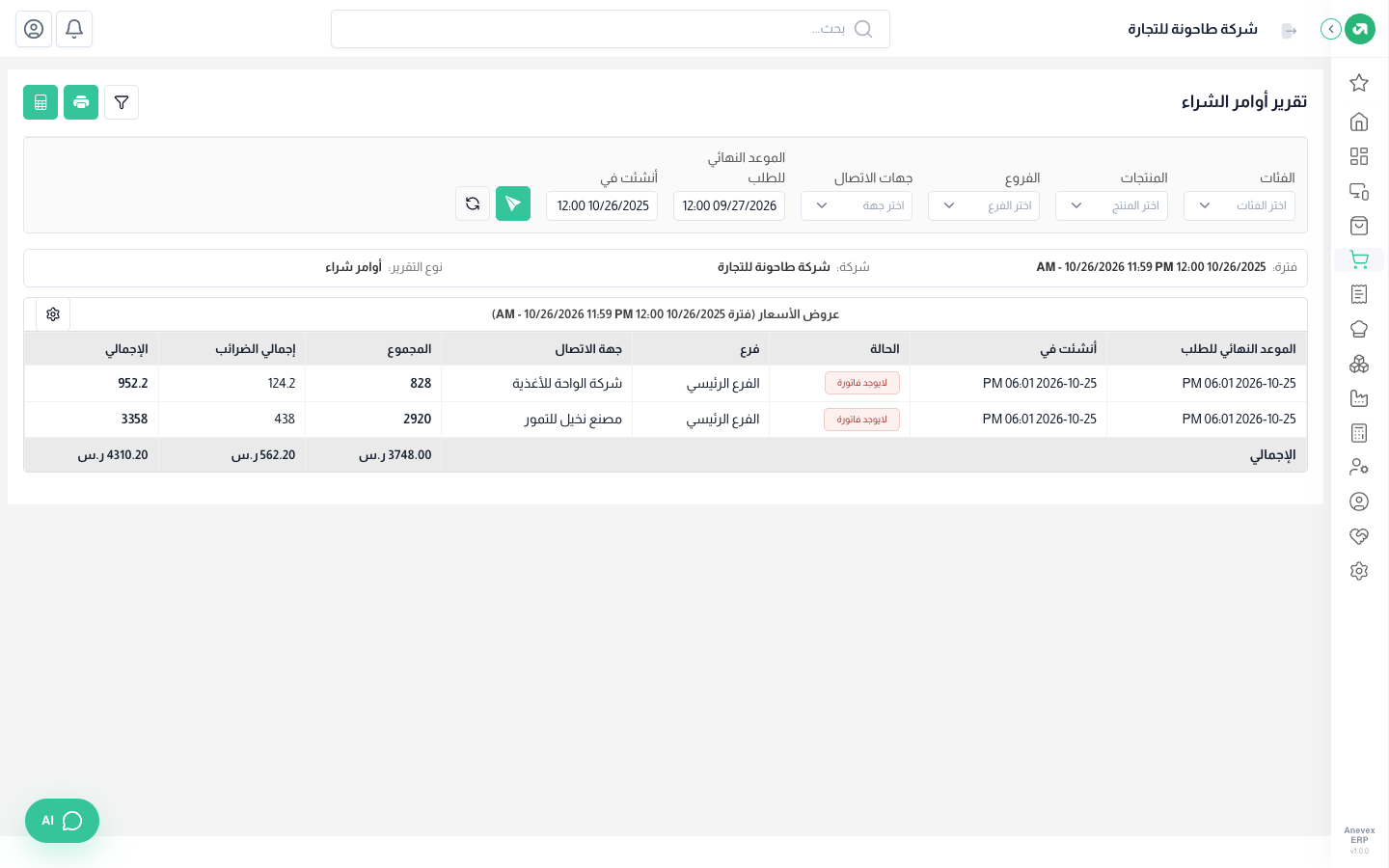Viewport: 1389px width, 868px height.
Task: Open contacts person-circle icon in sidebar
Action: point(1359,502)
